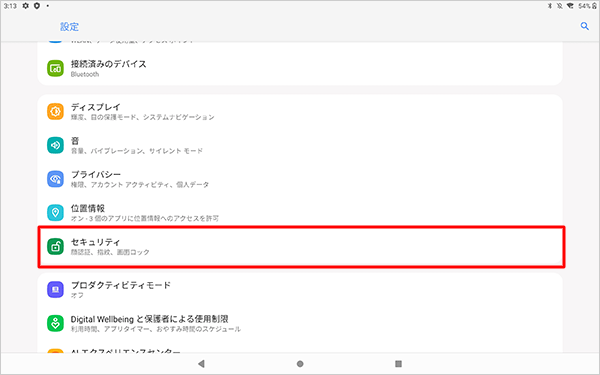Tap the green セキュリティ lock icon
The width and height of the screenshot is (600, 375).
(55, 246)
